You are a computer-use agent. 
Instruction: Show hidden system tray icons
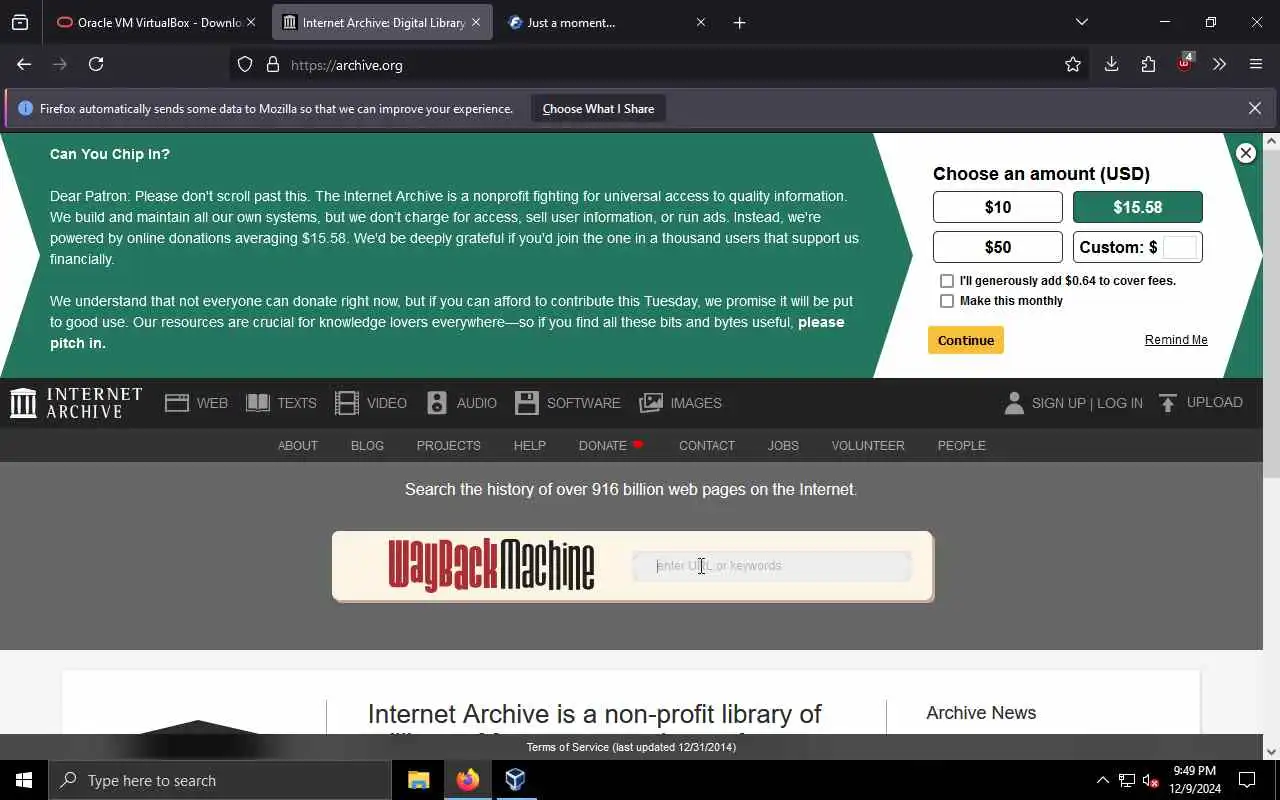[1102, 780]
